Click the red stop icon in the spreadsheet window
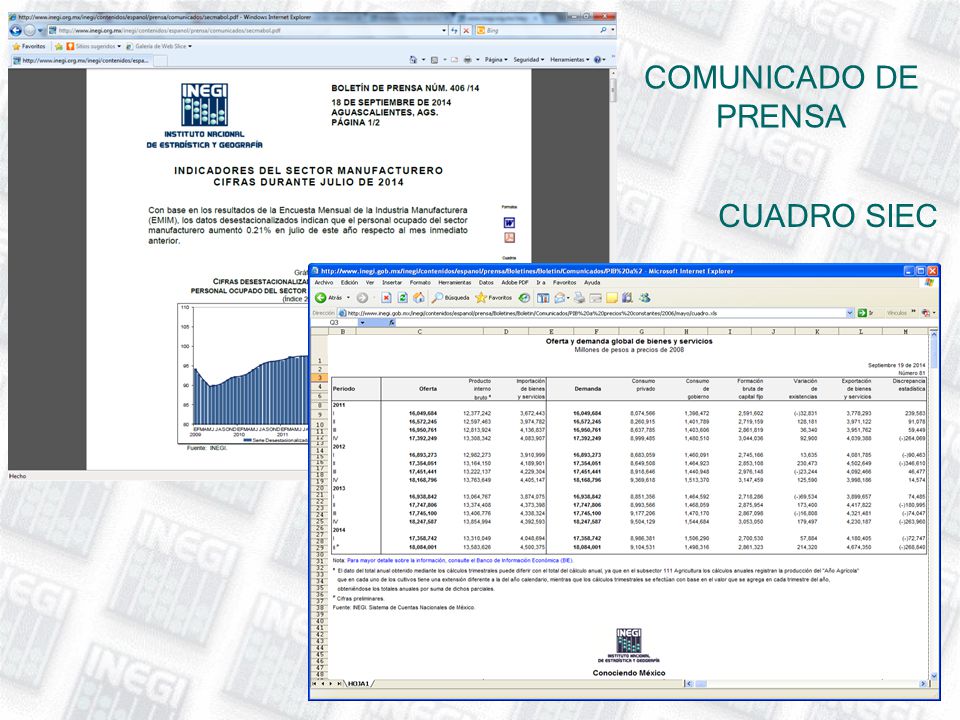The width and height of the screenshot is (960, 720). (x=386, y=298)
